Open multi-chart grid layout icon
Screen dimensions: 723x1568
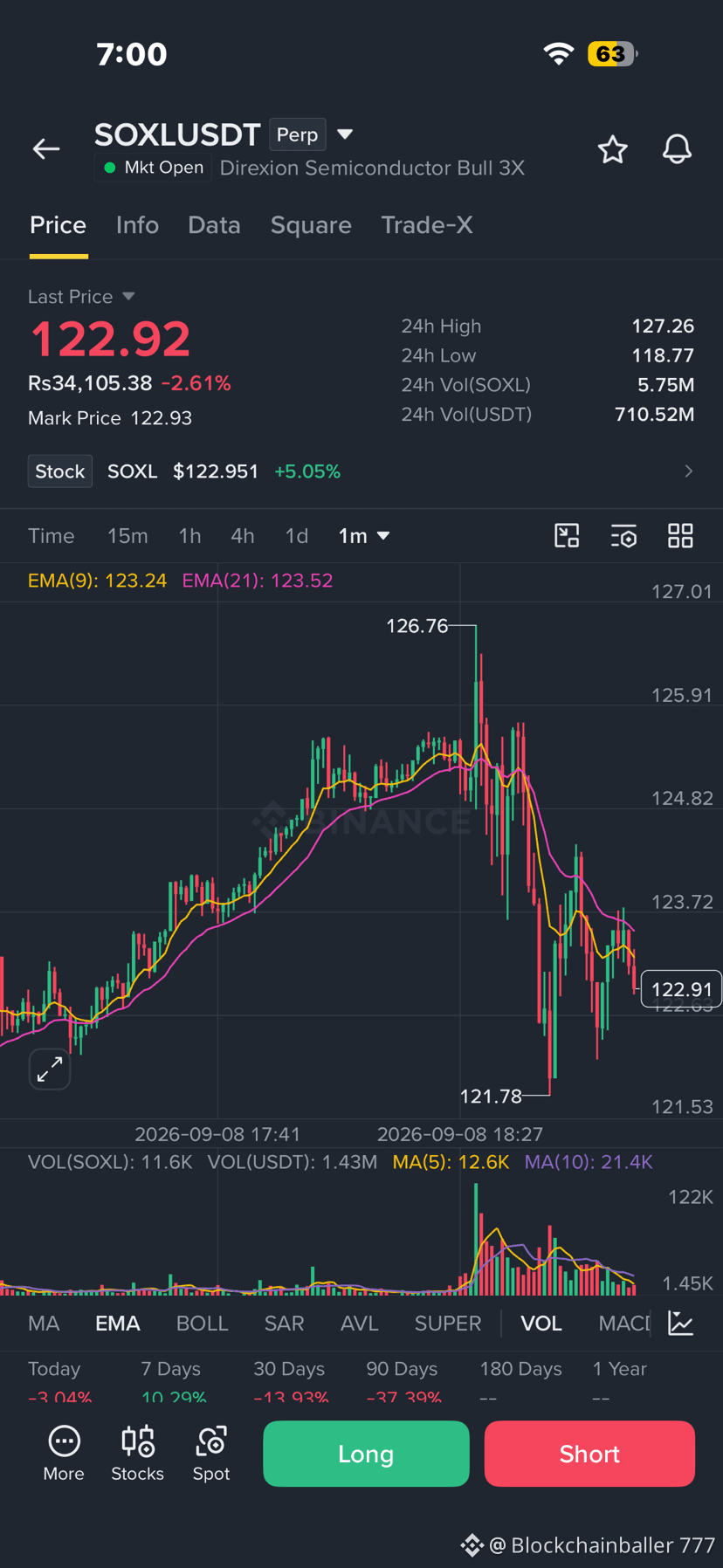(x=680, y=535)
